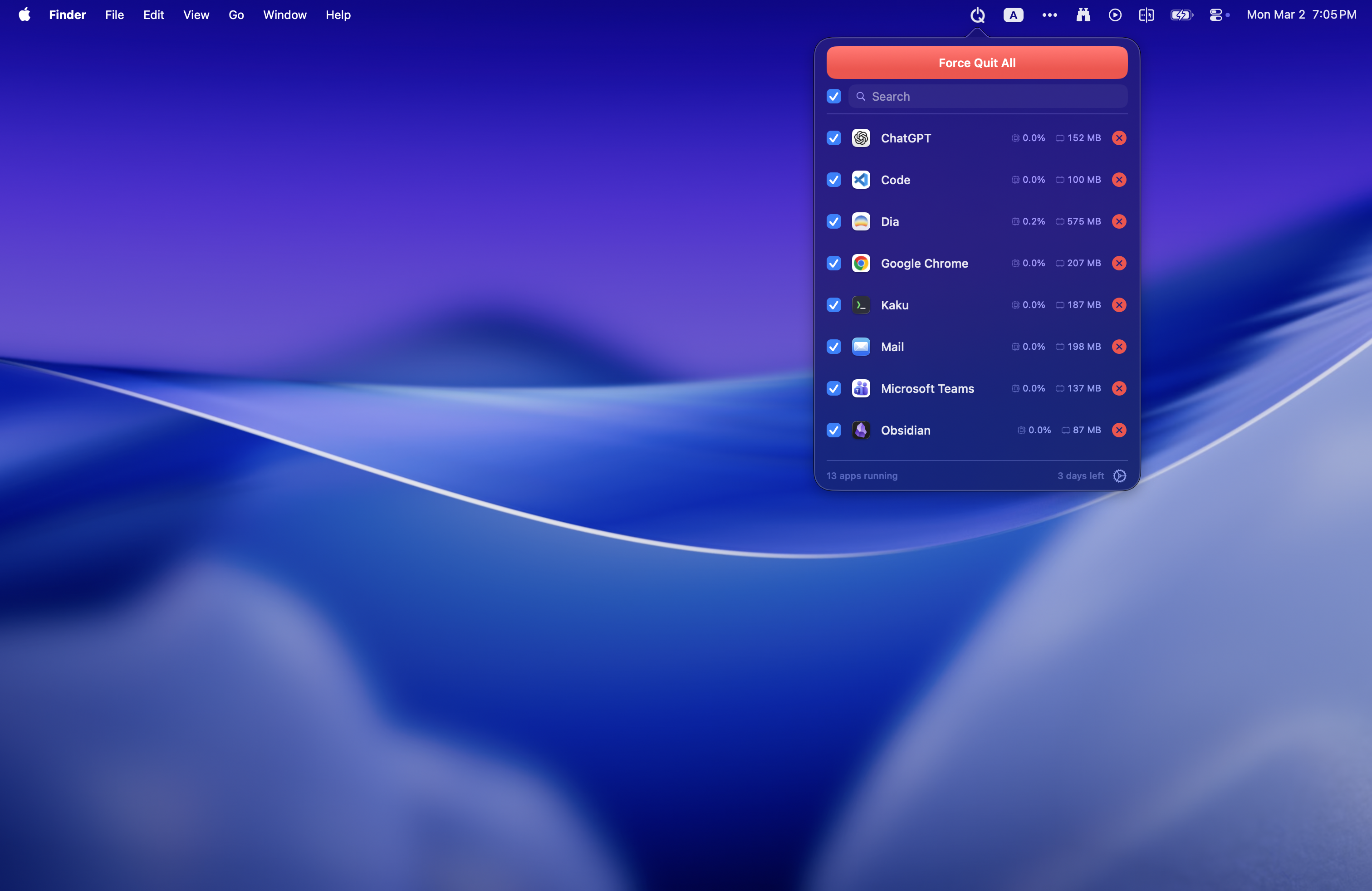The image size is (1372, 891).
Task: Click the battery charging icon in the menu bar
Action: point(1181,15)
